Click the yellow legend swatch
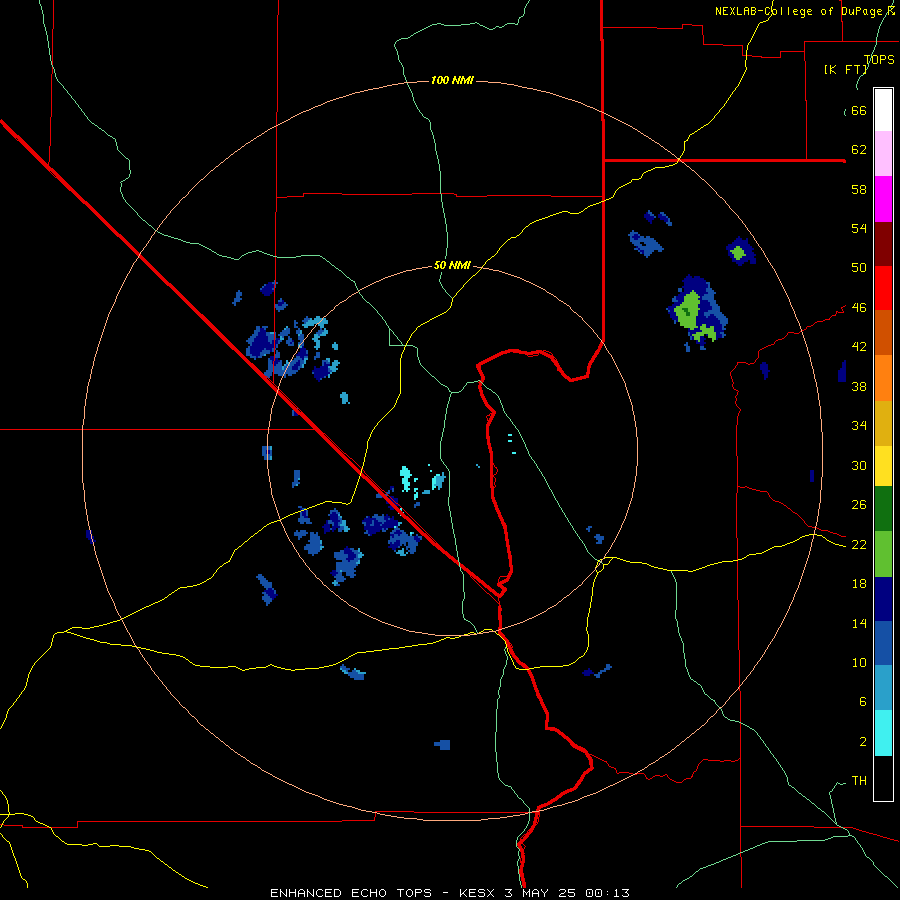The image size is (900, 900). tap(883, 465)
